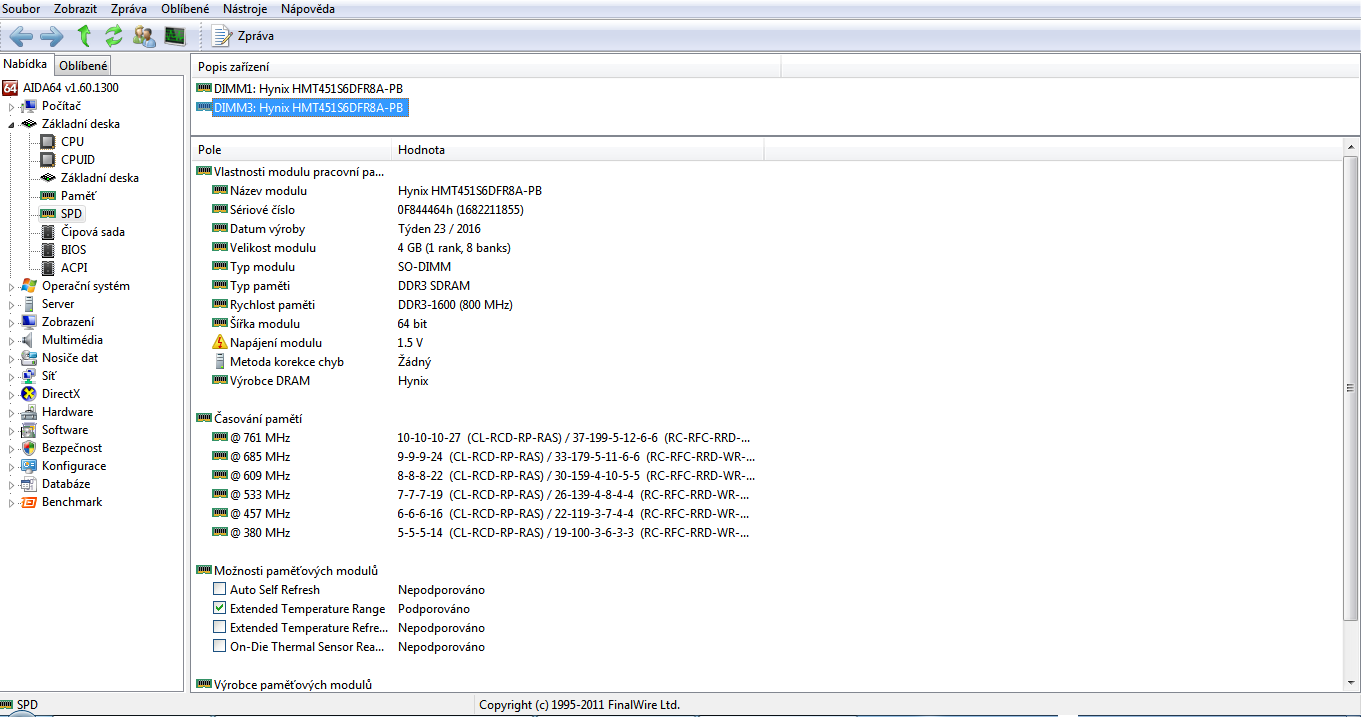Expand the DirectX tree node
Image resolution: width=1361 pixels, height=717 pixels.
11,394
